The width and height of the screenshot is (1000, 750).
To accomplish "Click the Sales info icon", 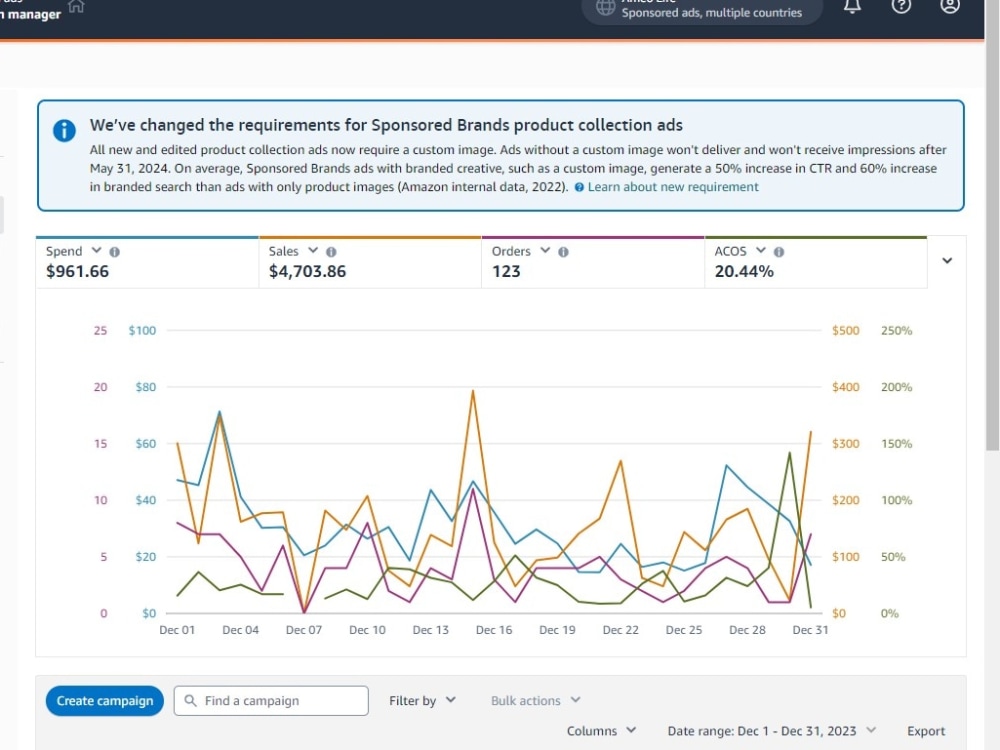I will 331,252.
